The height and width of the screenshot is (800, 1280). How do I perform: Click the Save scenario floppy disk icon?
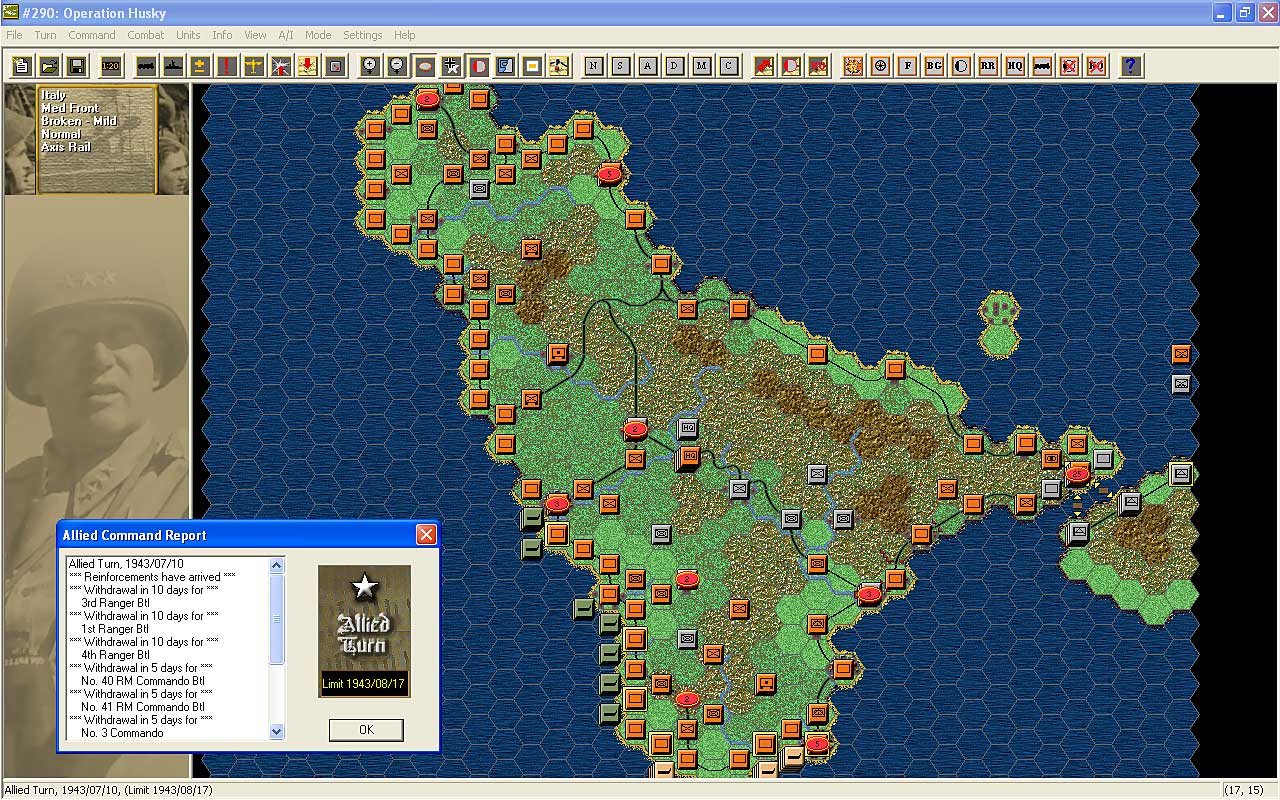click(x=76, y=66)
